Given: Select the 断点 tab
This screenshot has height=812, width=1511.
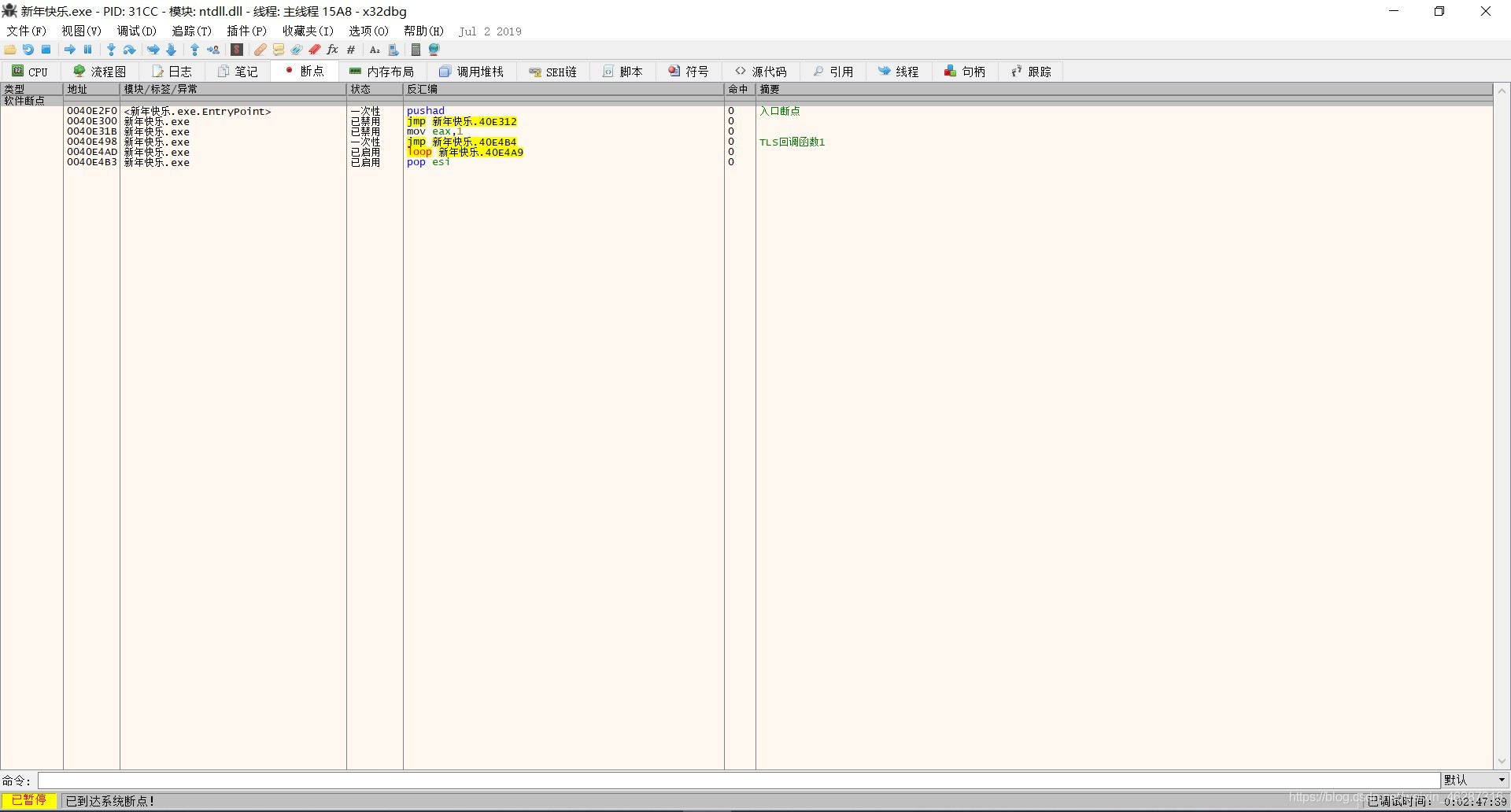Looking at the screenshot, I should coord(305,72).
